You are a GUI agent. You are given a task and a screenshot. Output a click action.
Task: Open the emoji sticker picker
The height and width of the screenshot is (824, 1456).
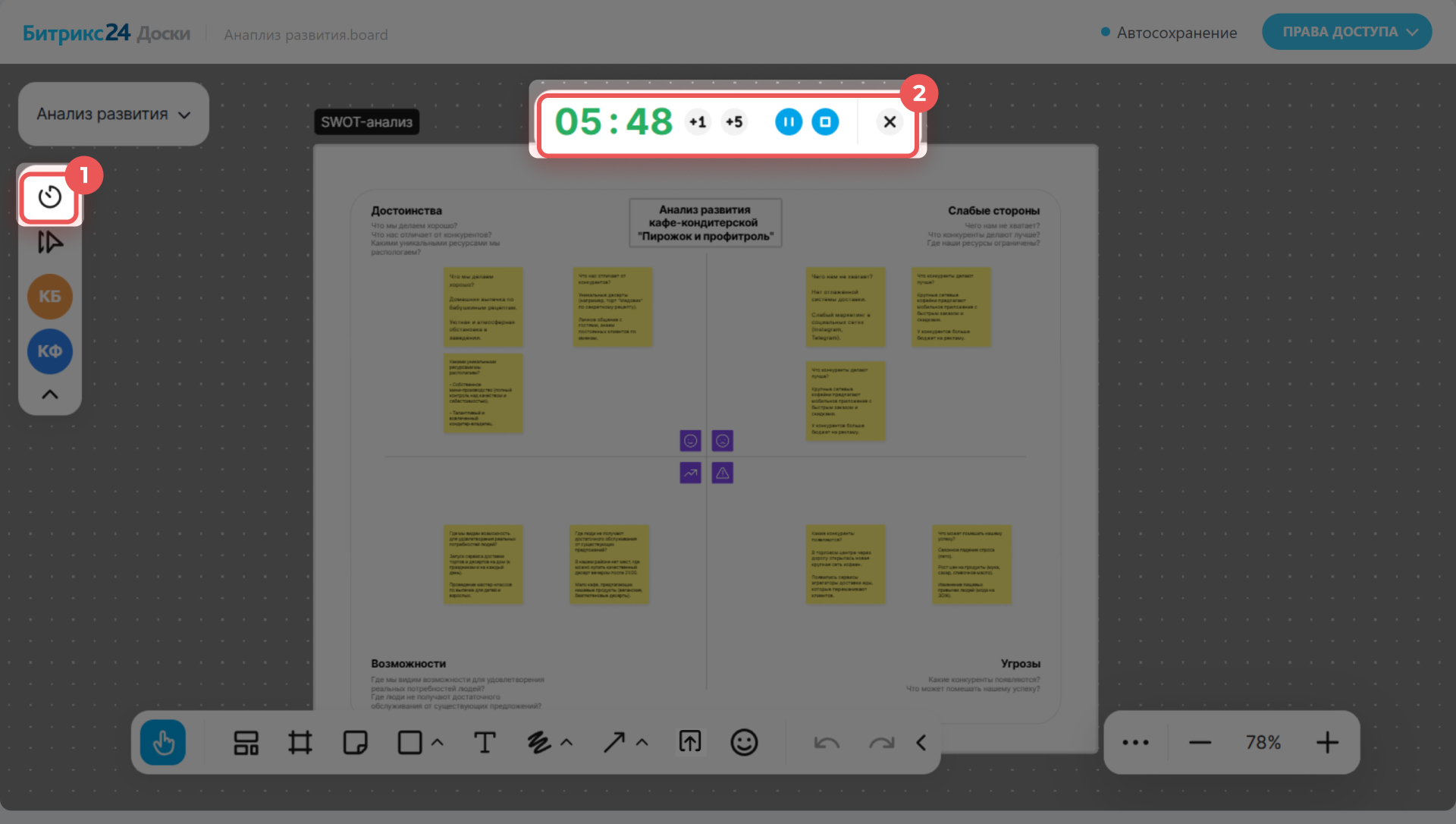point(744,742)
